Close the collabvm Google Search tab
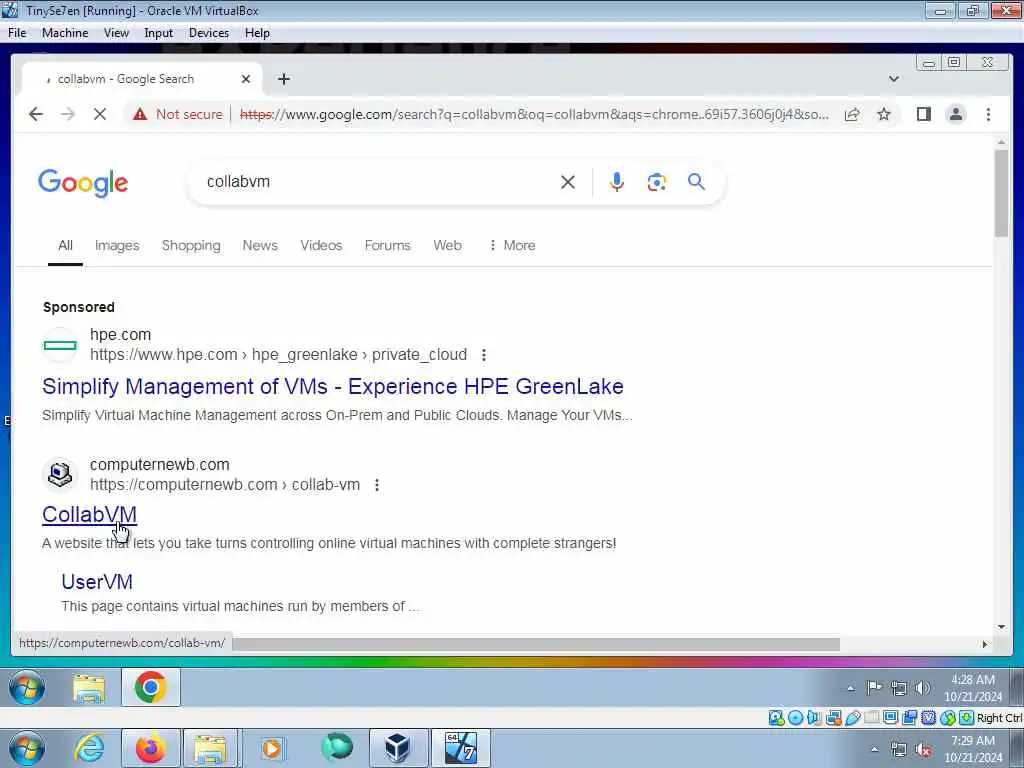1024x768 pixels. 246,79
